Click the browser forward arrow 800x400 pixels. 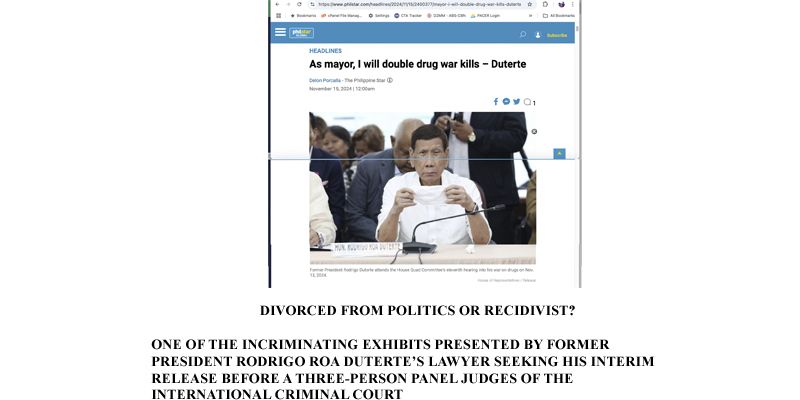(288, 4)
